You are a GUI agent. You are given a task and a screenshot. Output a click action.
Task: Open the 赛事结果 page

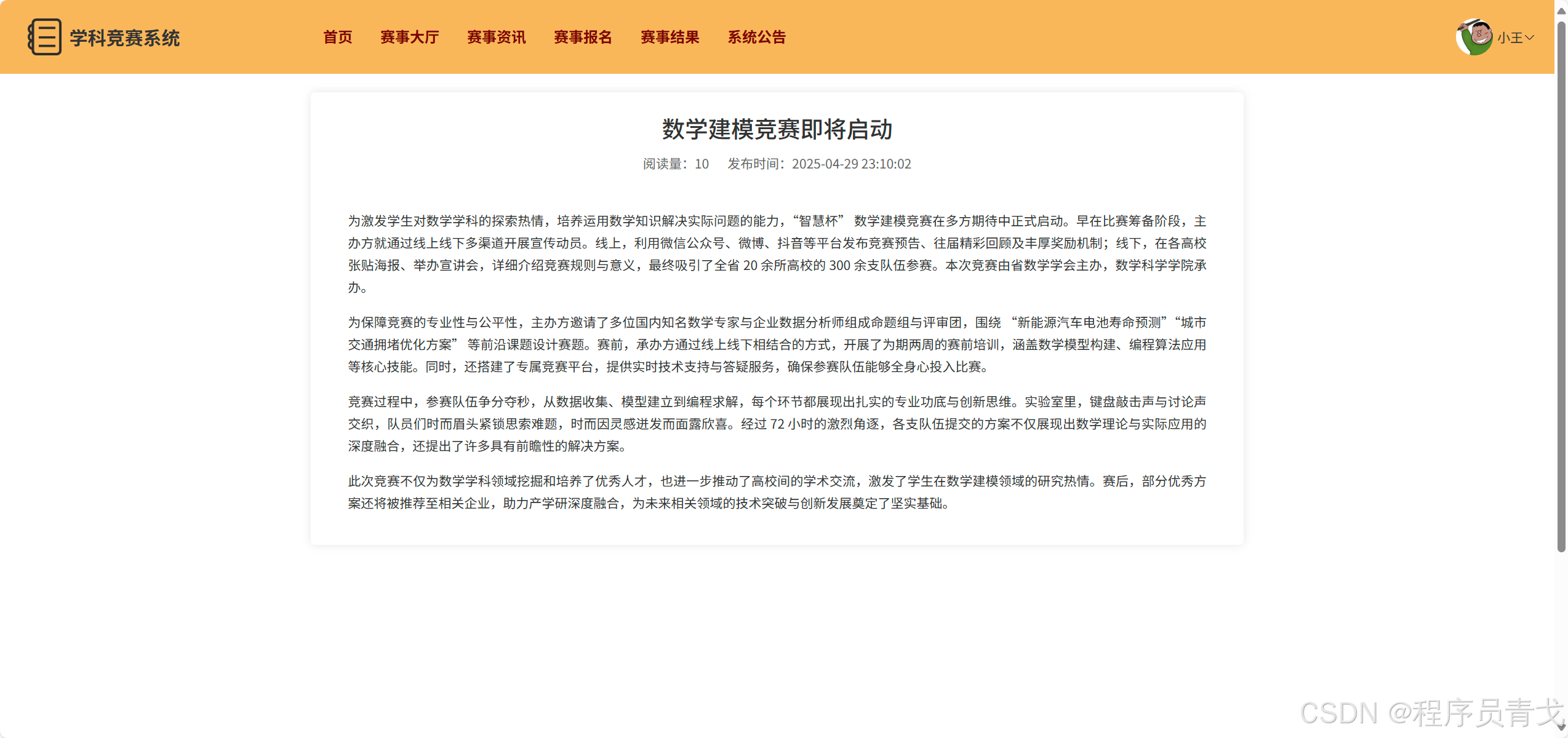670,37
